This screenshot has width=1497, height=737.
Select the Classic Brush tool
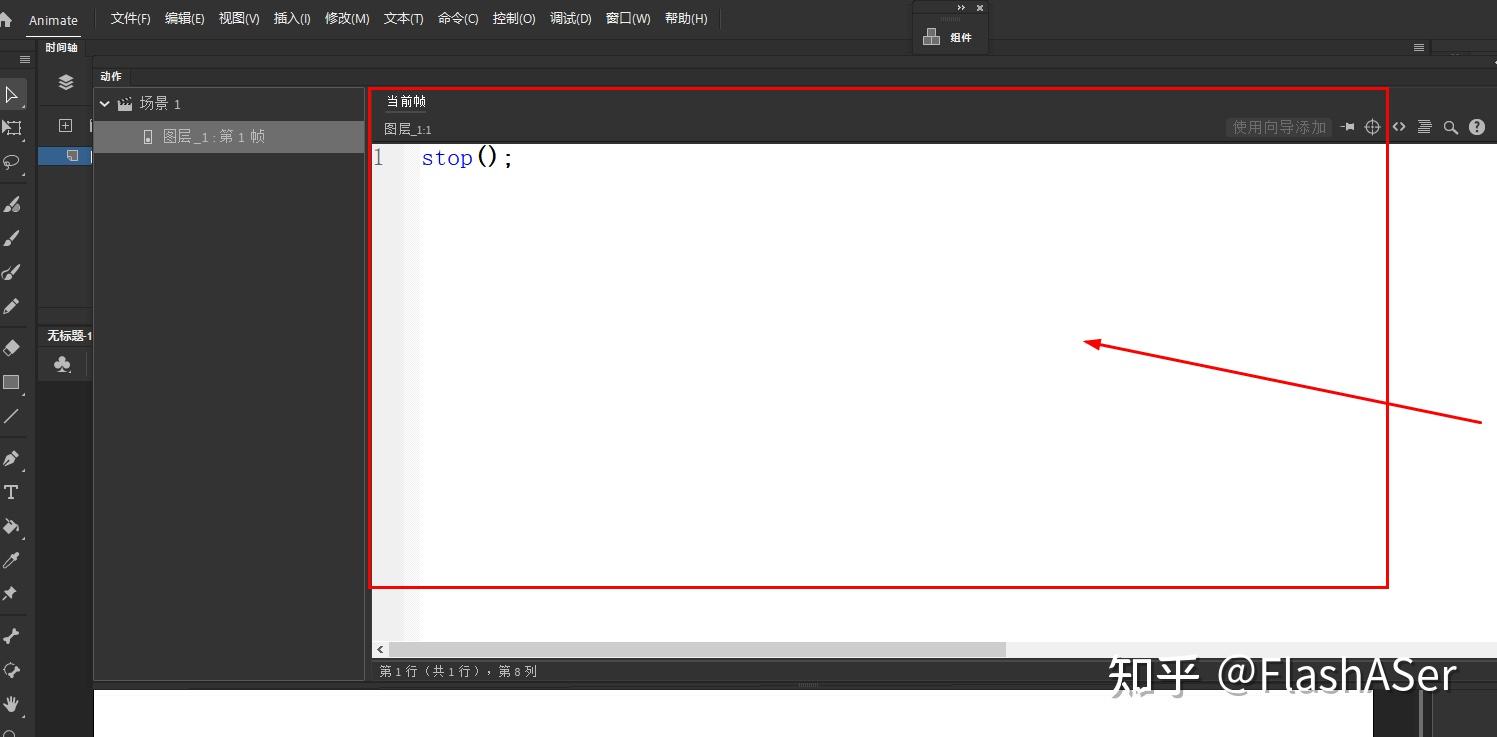tap(12, 238)
